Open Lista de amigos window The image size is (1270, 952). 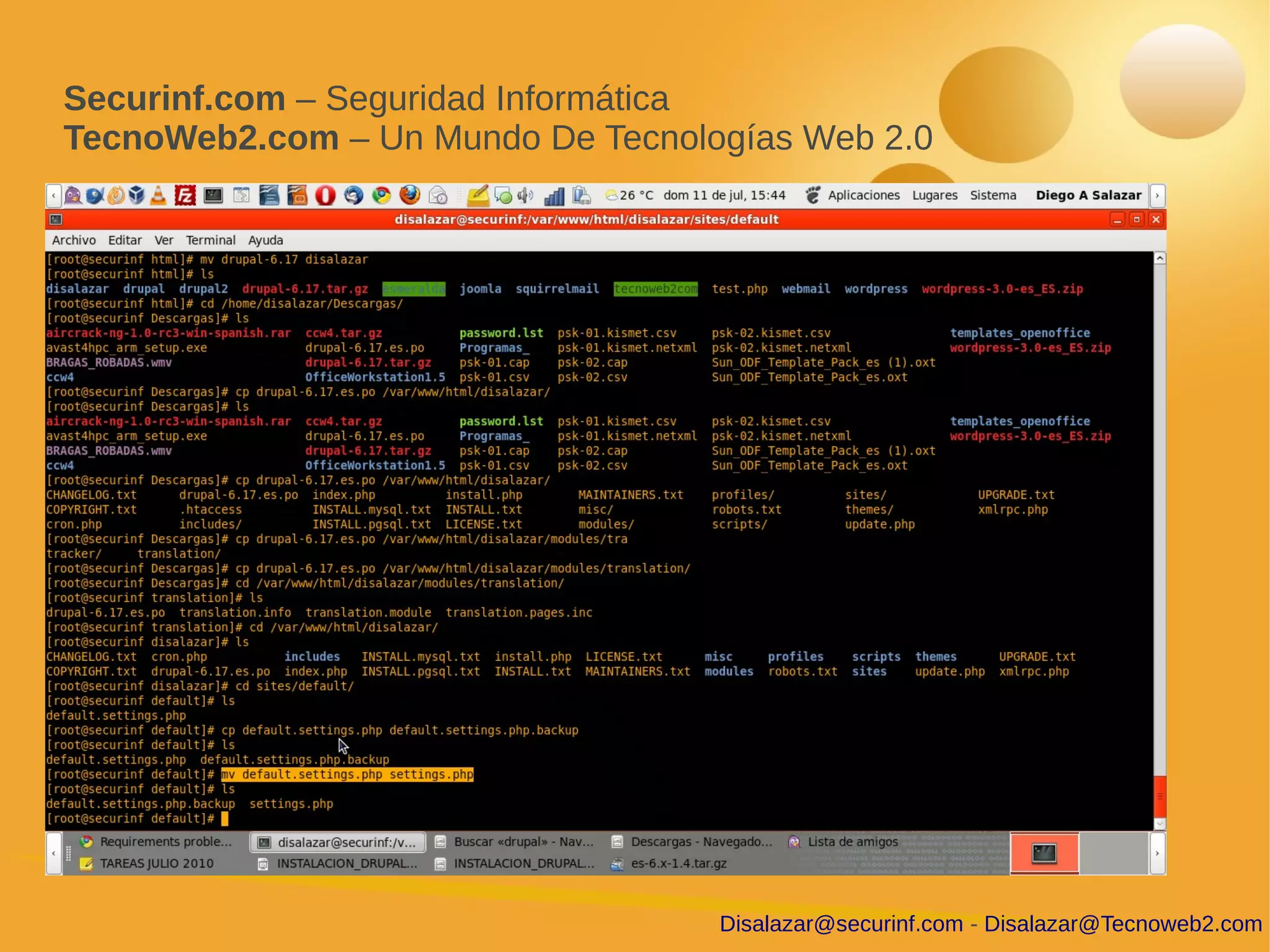843,842
